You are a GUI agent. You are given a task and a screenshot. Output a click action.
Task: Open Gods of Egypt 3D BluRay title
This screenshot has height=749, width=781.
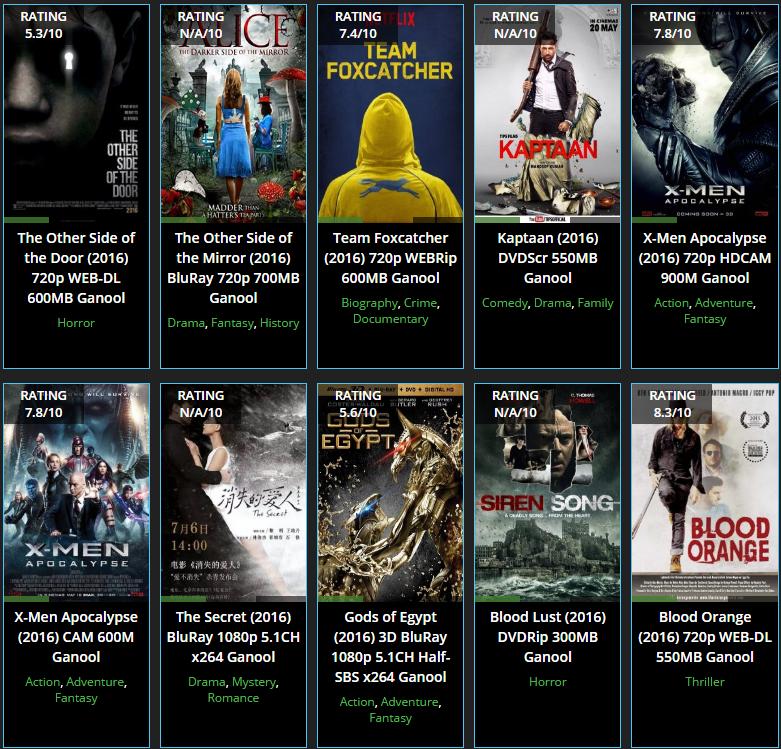coord(390,647)
